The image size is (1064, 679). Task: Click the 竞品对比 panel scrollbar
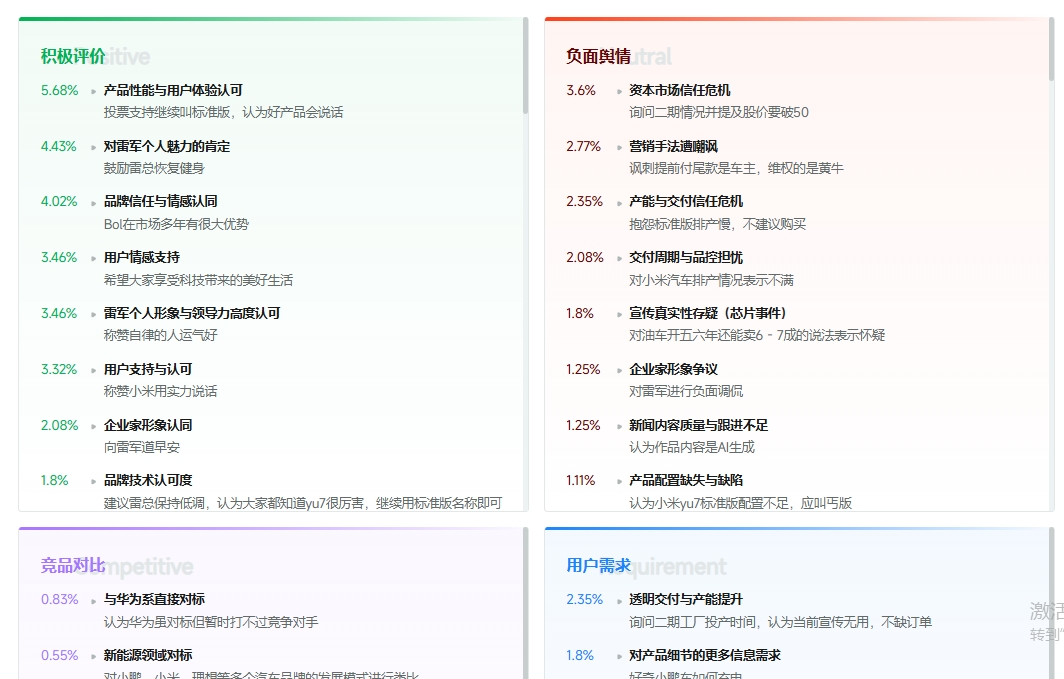[x=525, y=604]
